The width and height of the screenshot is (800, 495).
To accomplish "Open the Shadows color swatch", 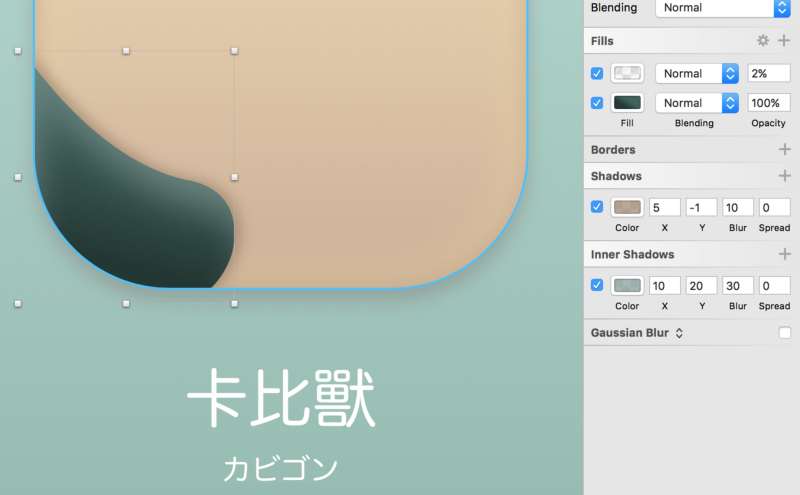I will [x=627, y=207].
